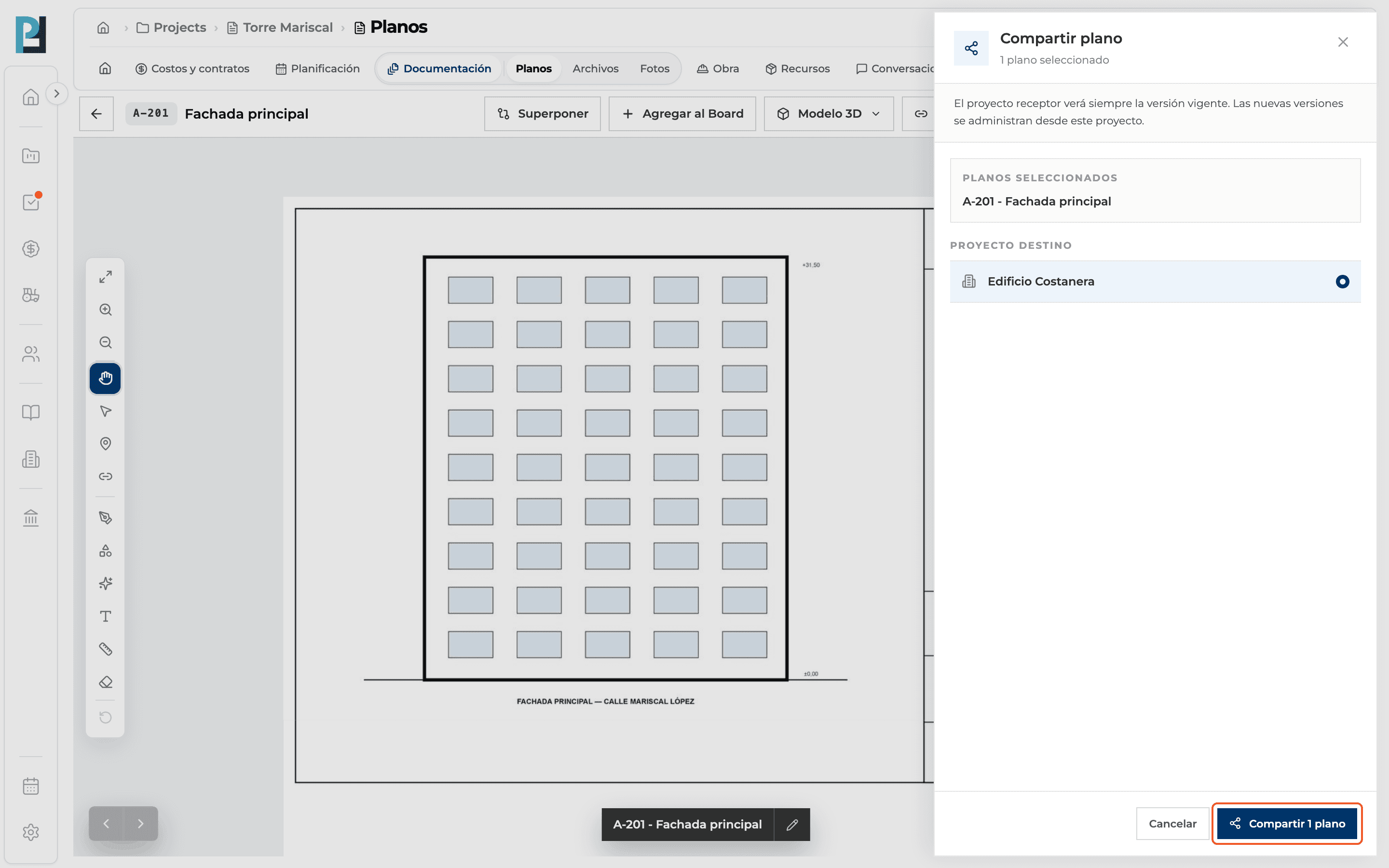Screen dimensions: 1389x868
Task: Go to next plan with right chevron
Action: (x=141, y=824)
